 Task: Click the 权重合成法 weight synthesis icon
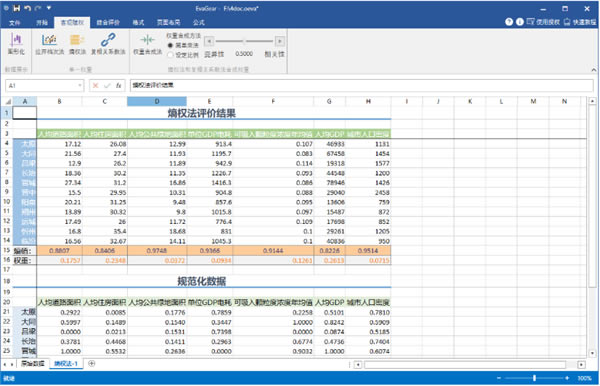[147, 44]
